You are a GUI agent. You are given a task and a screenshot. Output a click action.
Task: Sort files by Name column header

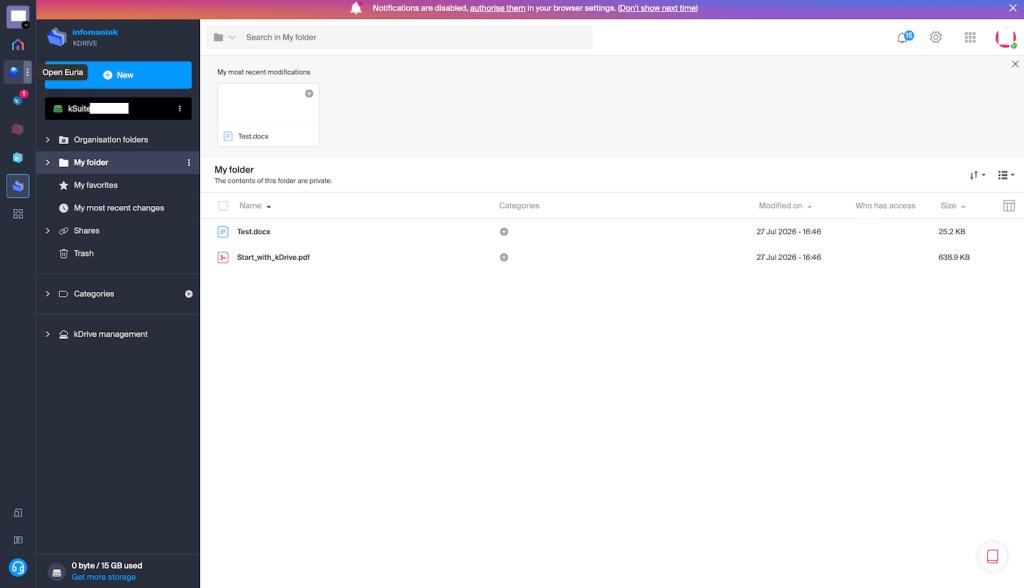255,206
